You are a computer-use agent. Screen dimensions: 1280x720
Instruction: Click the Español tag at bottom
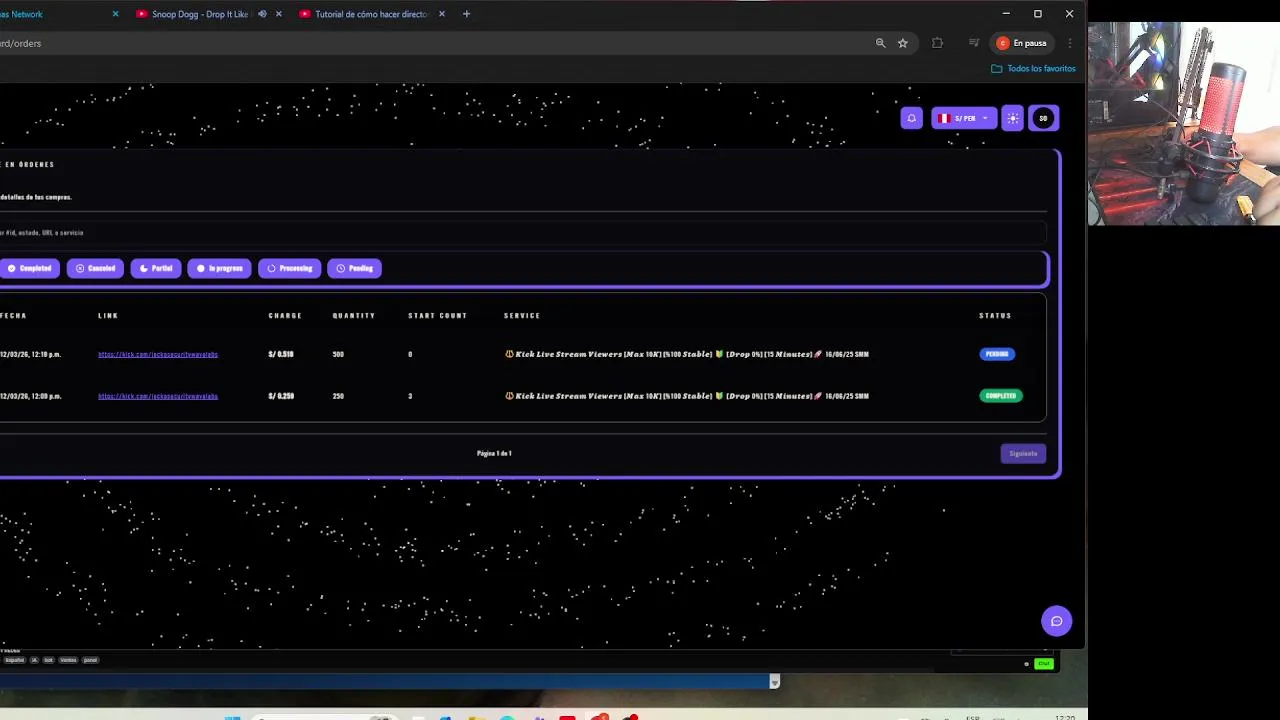14,660
